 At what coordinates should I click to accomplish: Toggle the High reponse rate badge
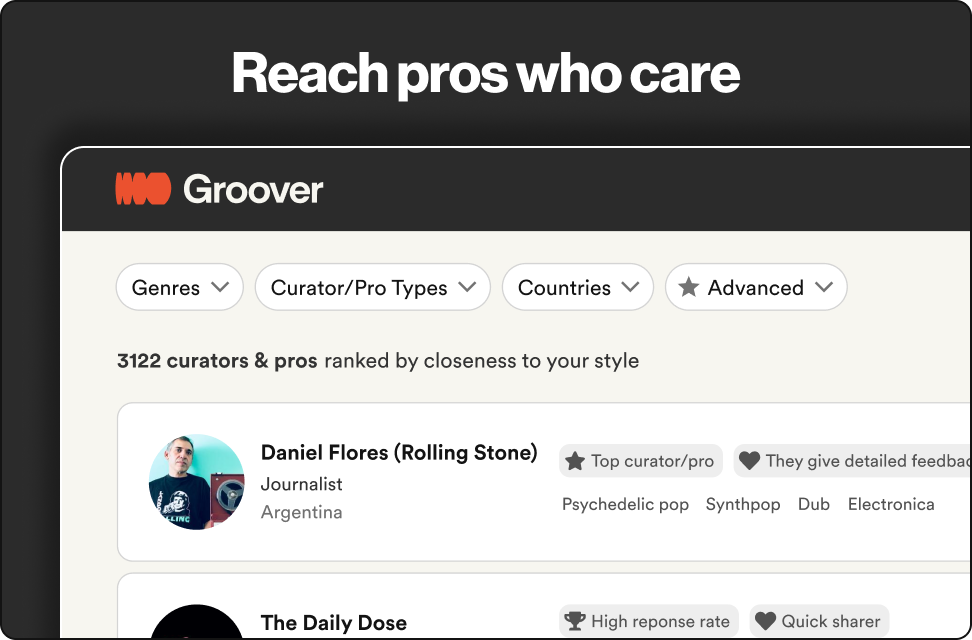(x=649, y=620)
